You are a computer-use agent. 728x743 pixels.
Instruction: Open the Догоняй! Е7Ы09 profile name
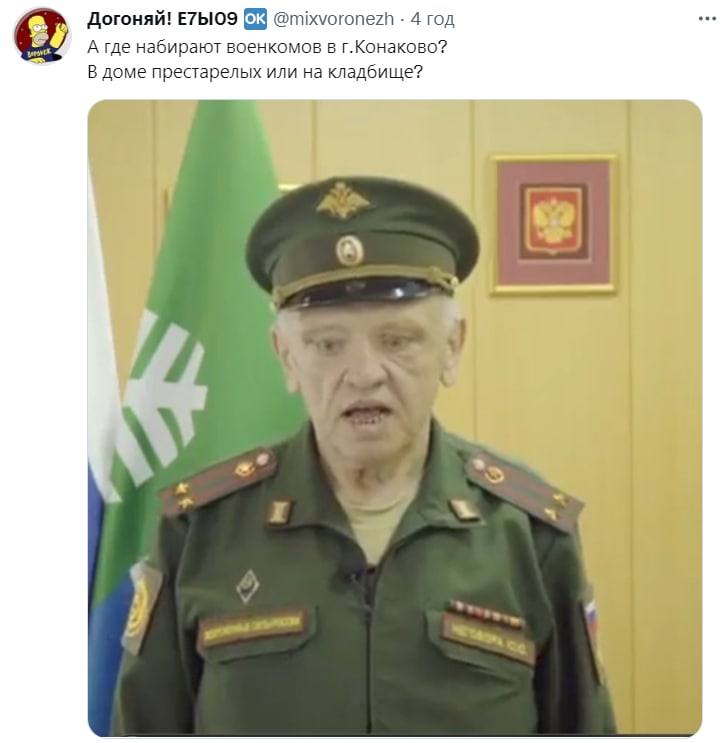click(162, 19)
